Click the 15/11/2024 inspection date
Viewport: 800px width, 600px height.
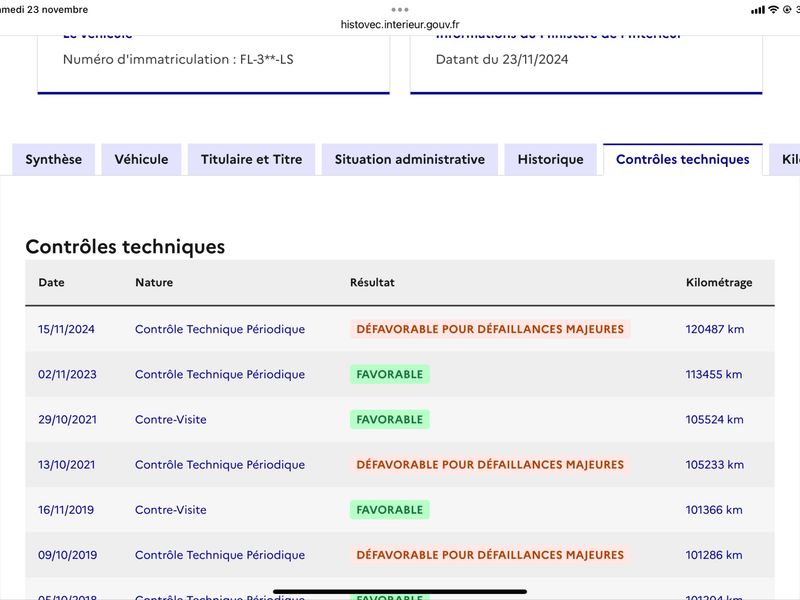point(66,329)
